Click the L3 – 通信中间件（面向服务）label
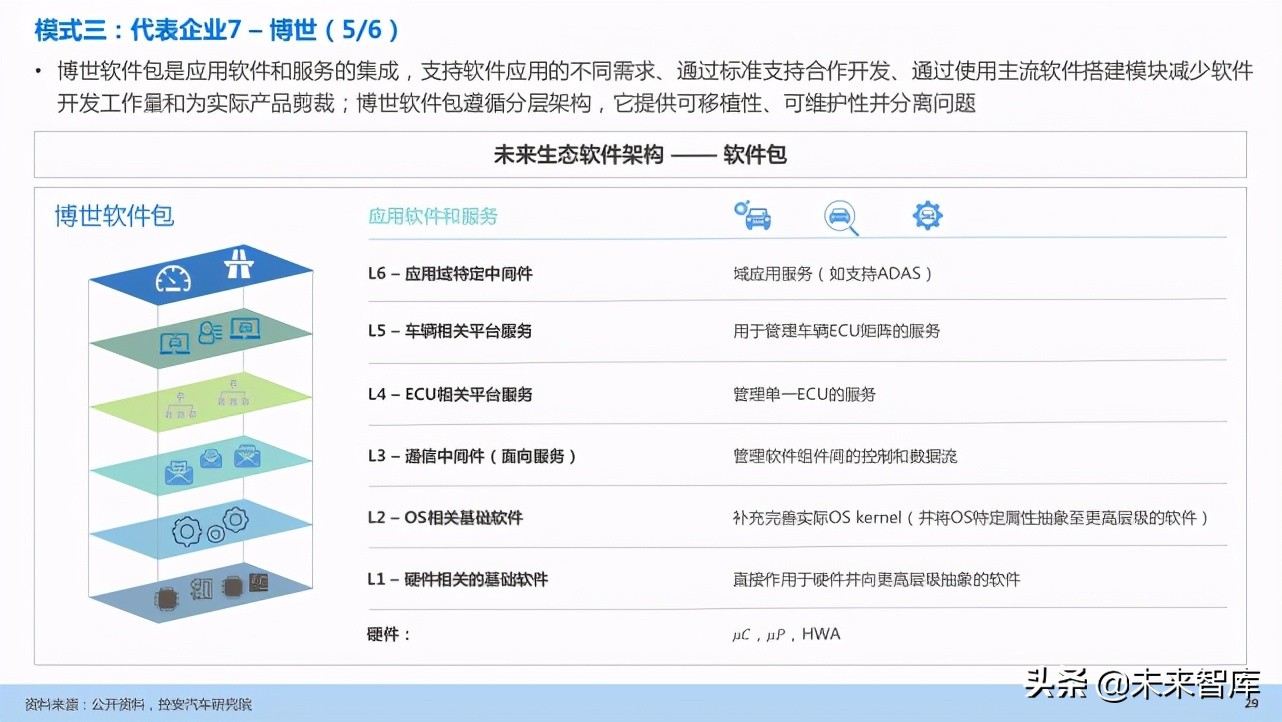This screenshot has height=722, width=1282. point(473,456)
